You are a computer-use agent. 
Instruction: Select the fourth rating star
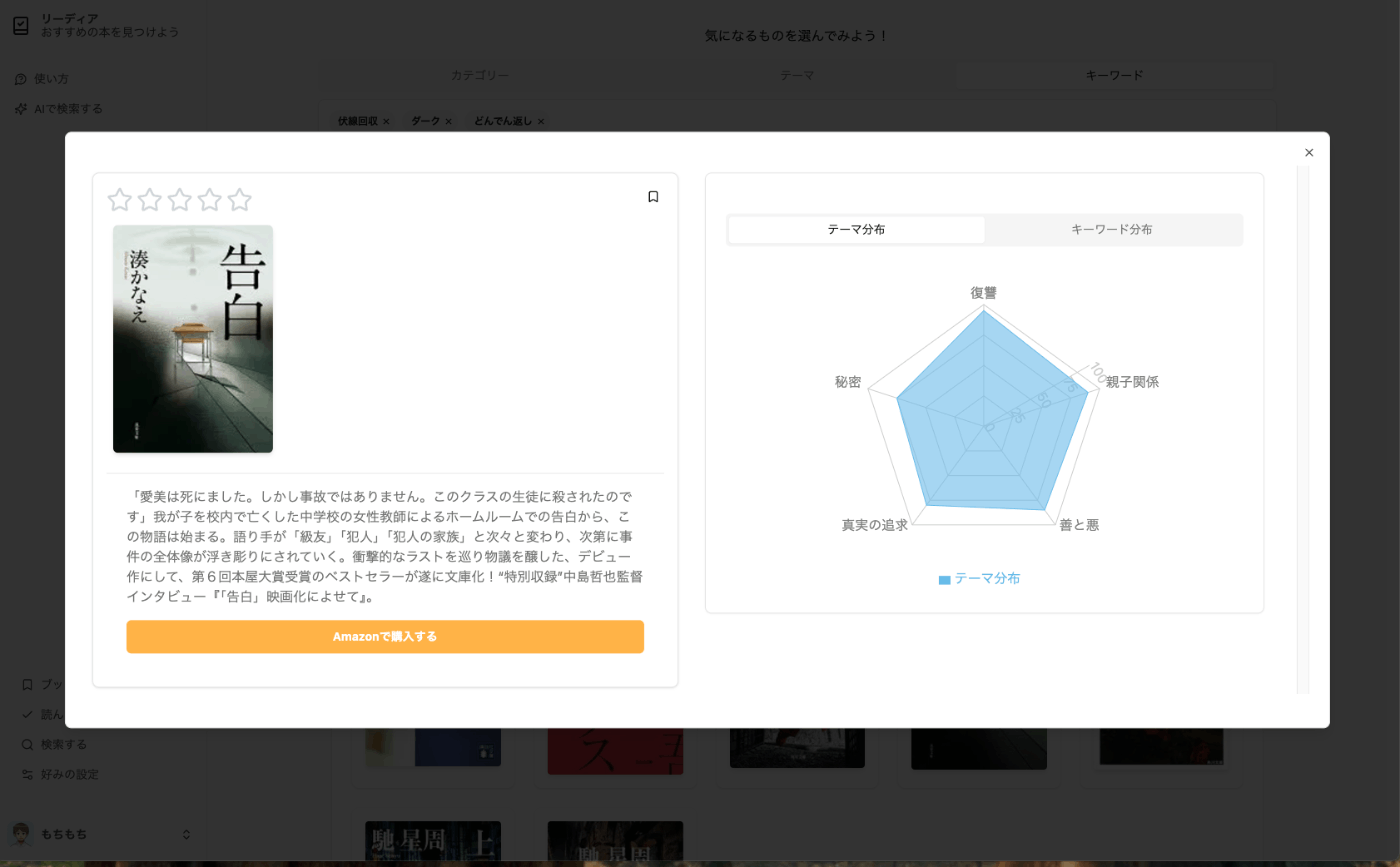click(x=210, y=200)
